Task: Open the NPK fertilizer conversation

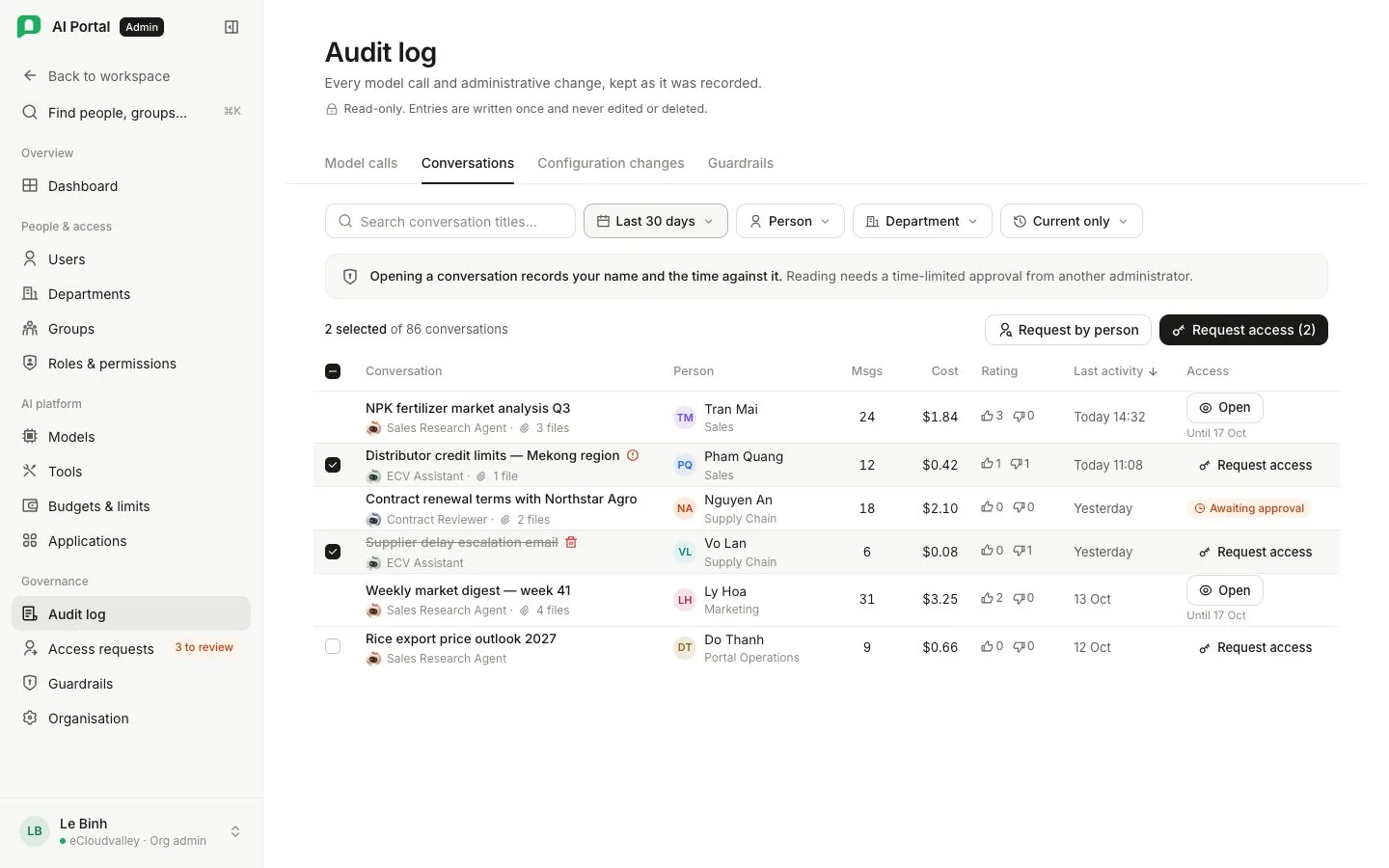Action: [x=1225, y=408]
